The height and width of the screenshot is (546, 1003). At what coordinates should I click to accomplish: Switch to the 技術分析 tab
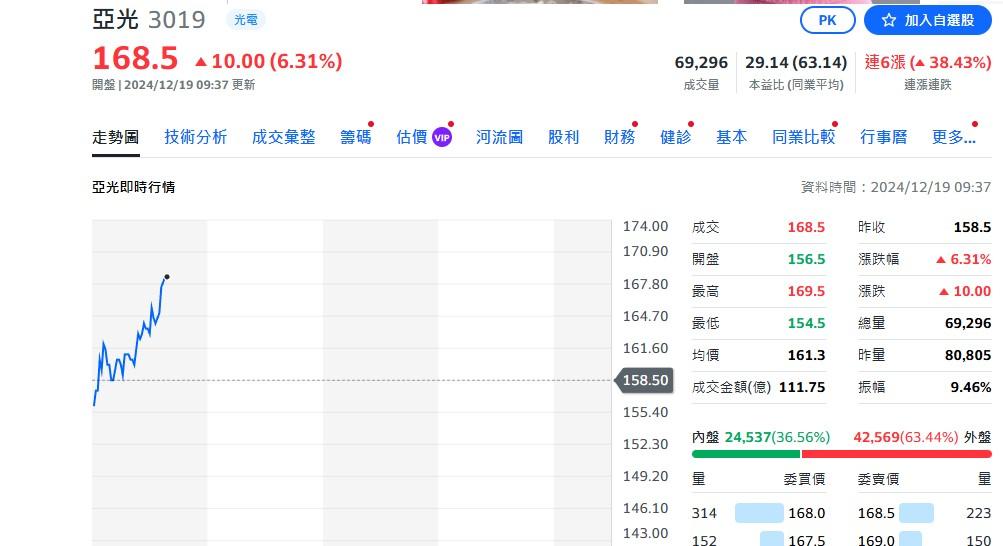coord(196,137)
